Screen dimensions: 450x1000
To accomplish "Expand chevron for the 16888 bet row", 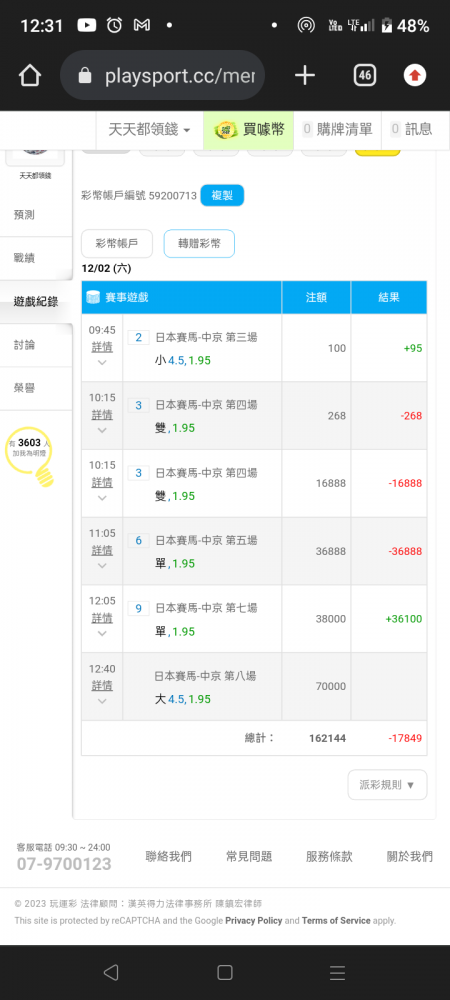I will point(102,497).
